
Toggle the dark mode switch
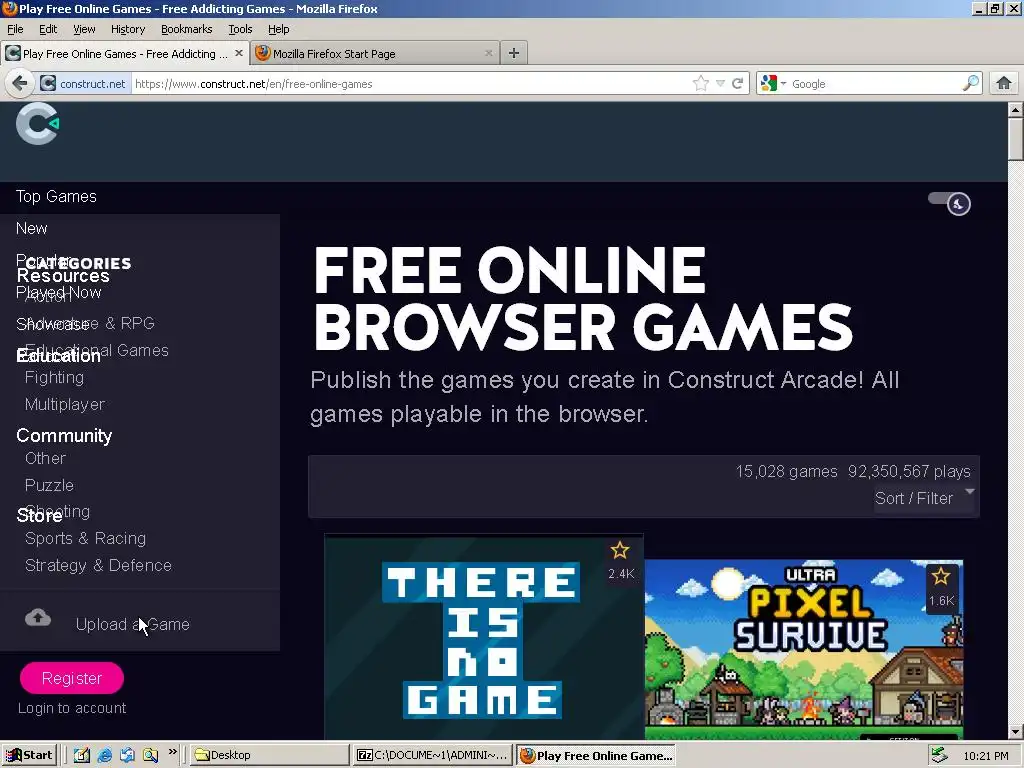click(x=950, y=202)
